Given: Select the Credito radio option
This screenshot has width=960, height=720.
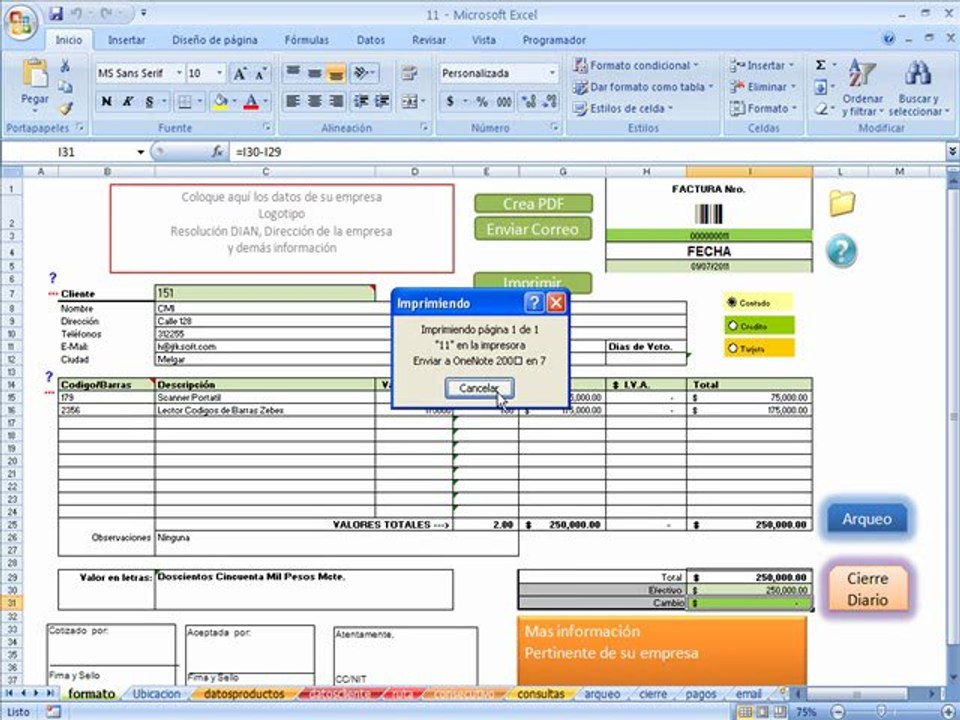Looking at the screenshot, I should click(732, 326).
